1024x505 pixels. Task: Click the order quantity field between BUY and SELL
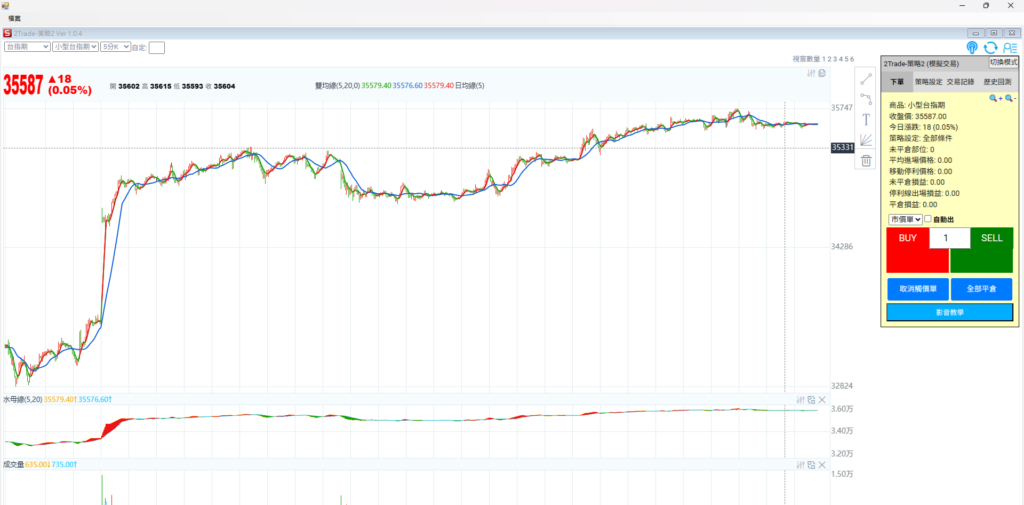tap(949, 238)
